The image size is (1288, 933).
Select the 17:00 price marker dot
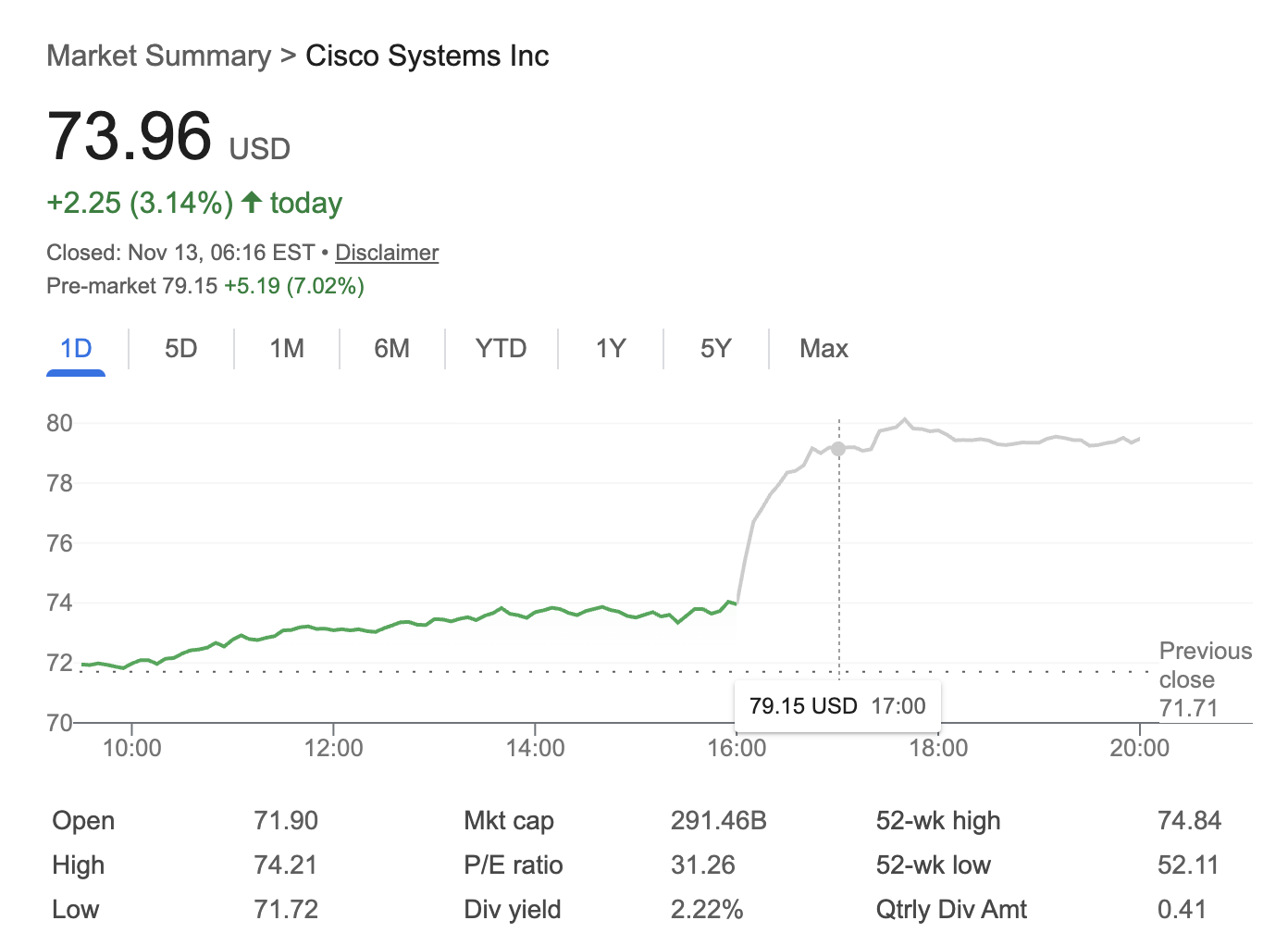837,449
